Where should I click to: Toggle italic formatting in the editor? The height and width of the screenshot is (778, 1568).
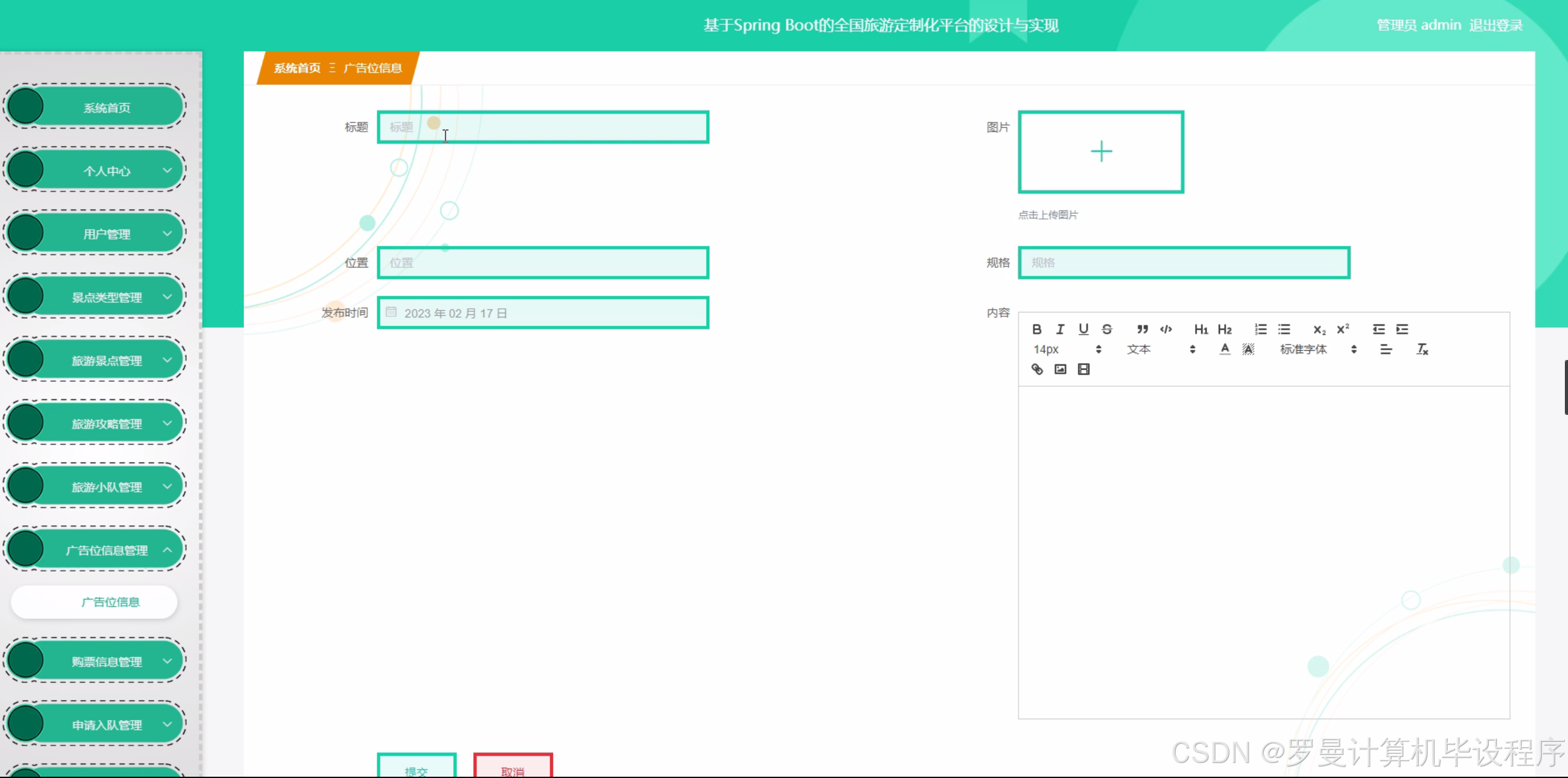coord(1060,329)
